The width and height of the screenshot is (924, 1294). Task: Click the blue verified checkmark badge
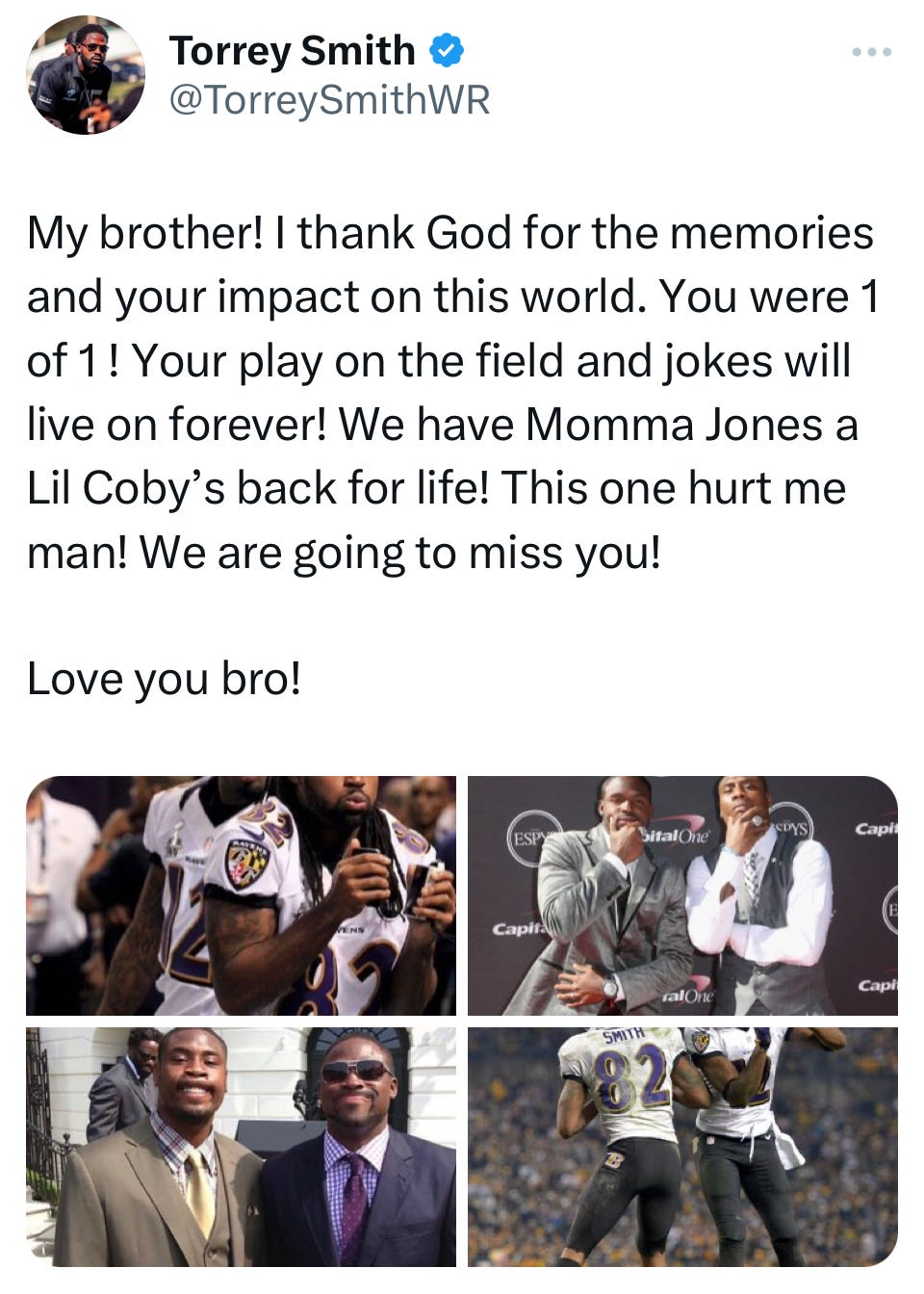pos(446,50)
